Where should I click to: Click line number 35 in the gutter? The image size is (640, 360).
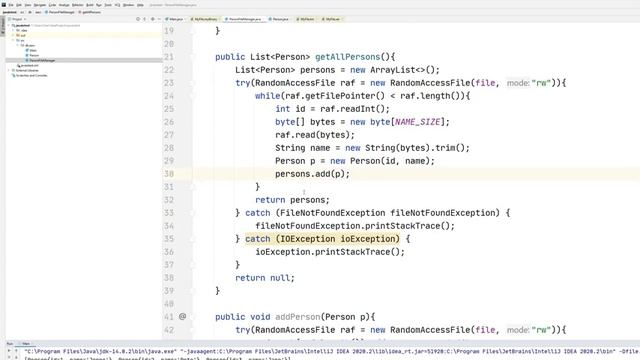(x=169, y=239)
